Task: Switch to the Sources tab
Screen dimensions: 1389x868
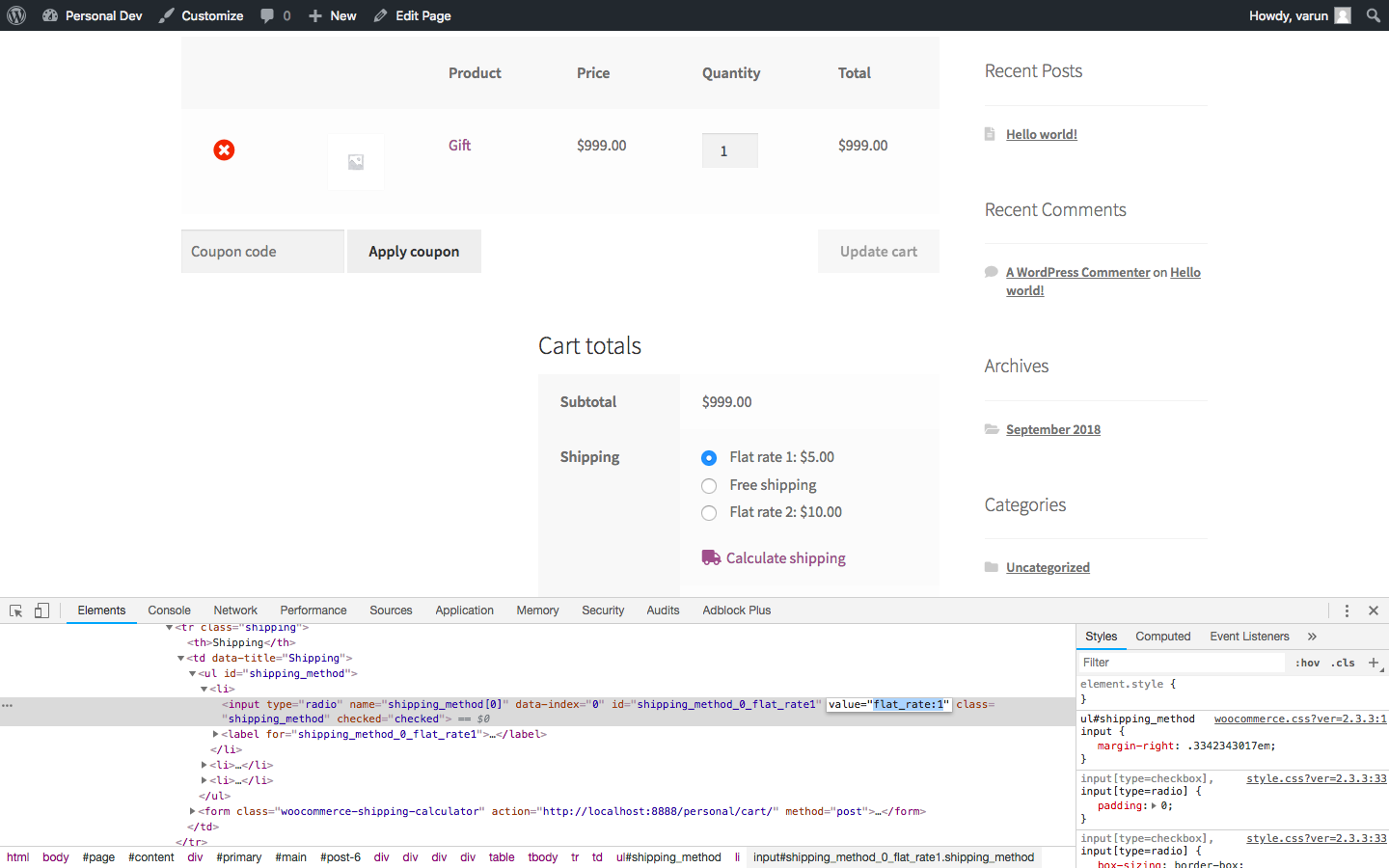Action: [391, 610]
